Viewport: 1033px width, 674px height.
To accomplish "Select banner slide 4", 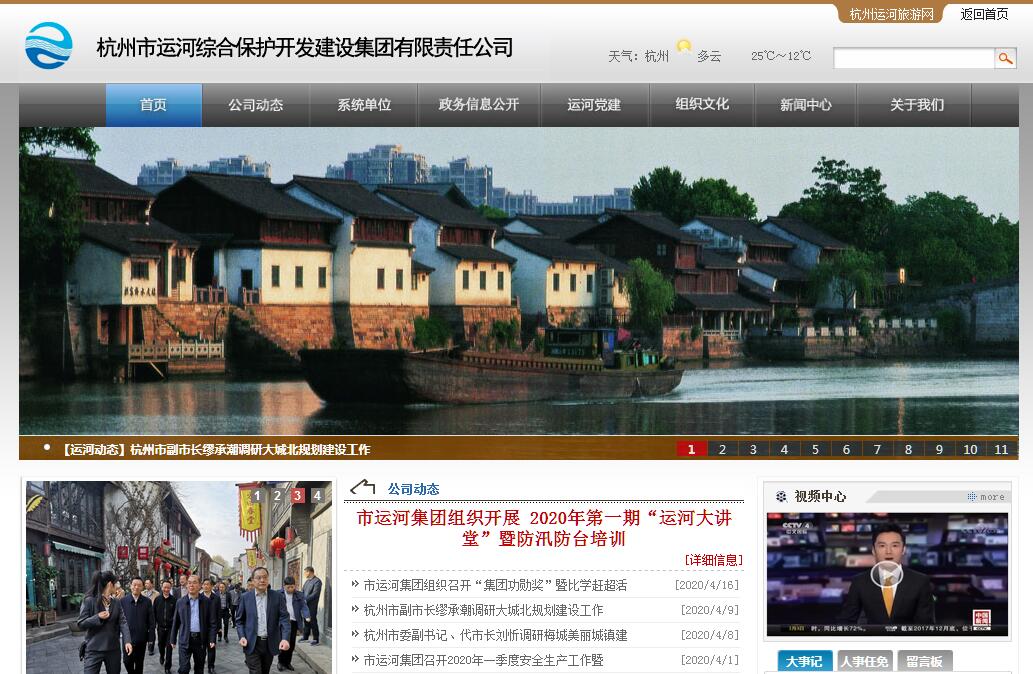I will (x=784, y=449).
